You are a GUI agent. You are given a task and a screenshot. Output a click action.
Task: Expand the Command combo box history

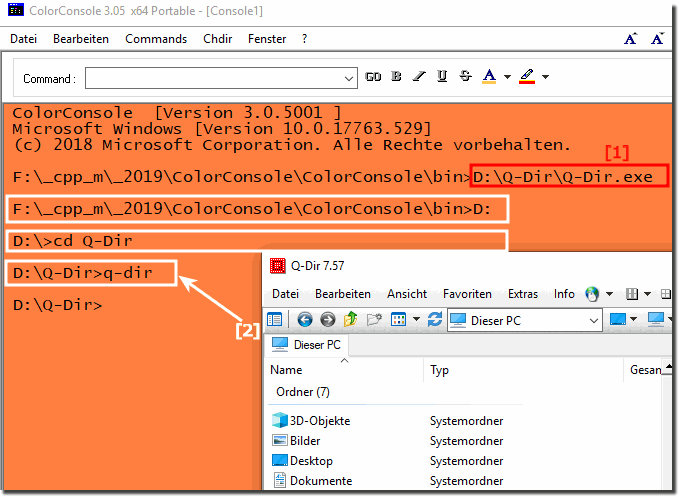tap(349, 78)
